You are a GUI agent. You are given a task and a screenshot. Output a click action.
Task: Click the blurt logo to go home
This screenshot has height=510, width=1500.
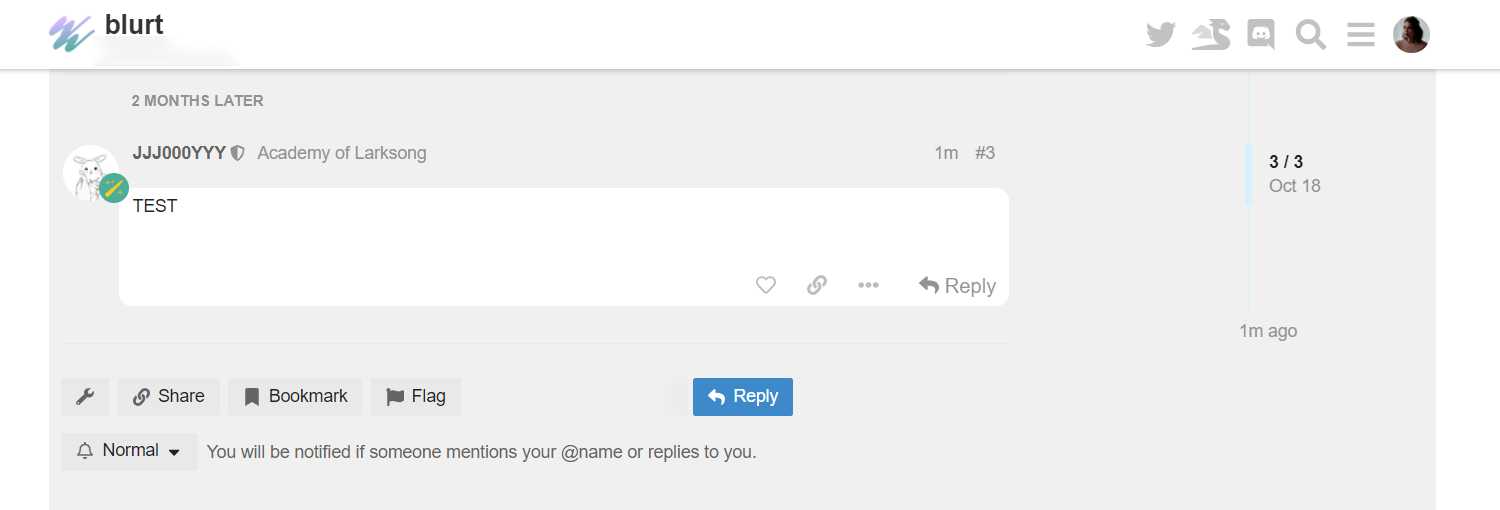(x=106, y=30)
